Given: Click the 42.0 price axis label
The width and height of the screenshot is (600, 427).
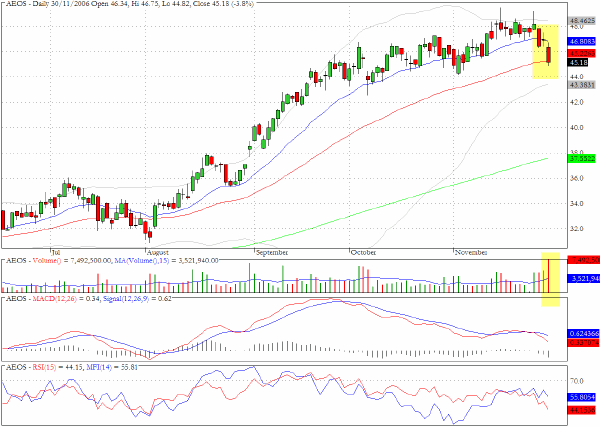Looking at the screenshot, I should pos(576,102).
